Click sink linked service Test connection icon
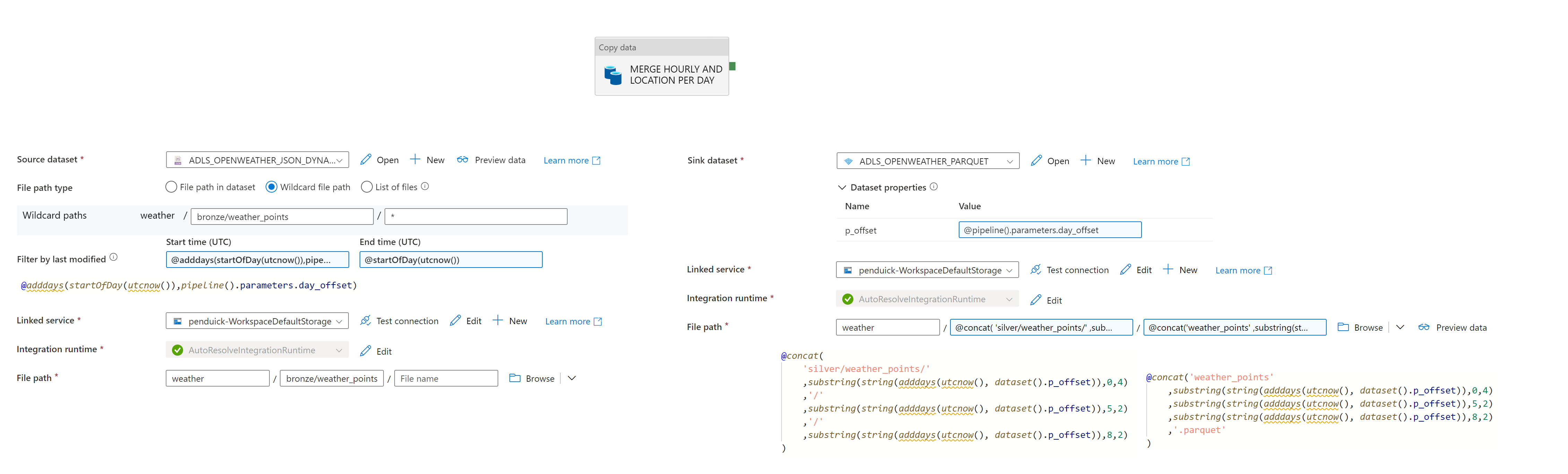This screenshot has width=1568, height=474. [x=1035, y=270]
